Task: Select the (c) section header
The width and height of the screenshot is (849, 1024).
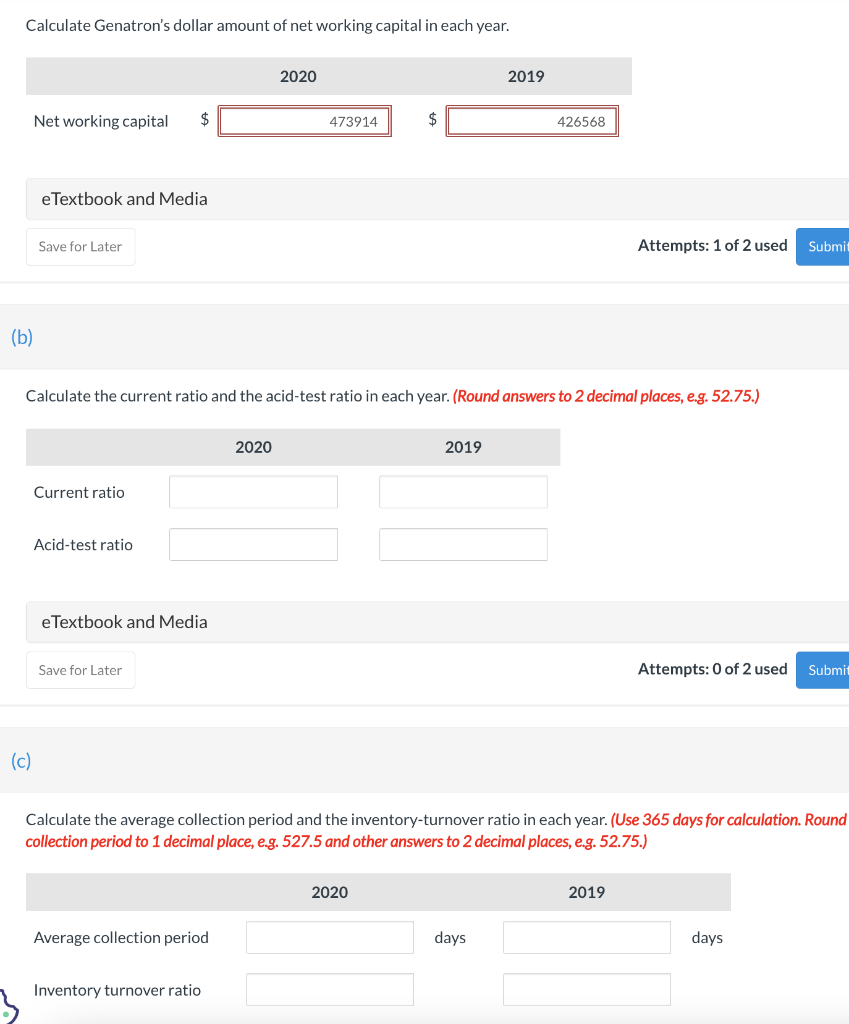Action: (x=20, y=761)
